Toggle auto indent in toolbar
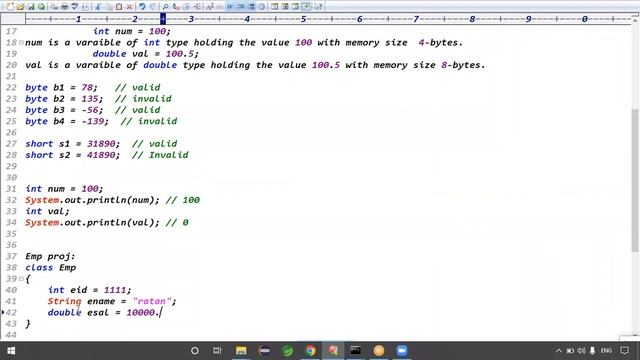This screenshot has height=360, width=640. pos(241,7)
